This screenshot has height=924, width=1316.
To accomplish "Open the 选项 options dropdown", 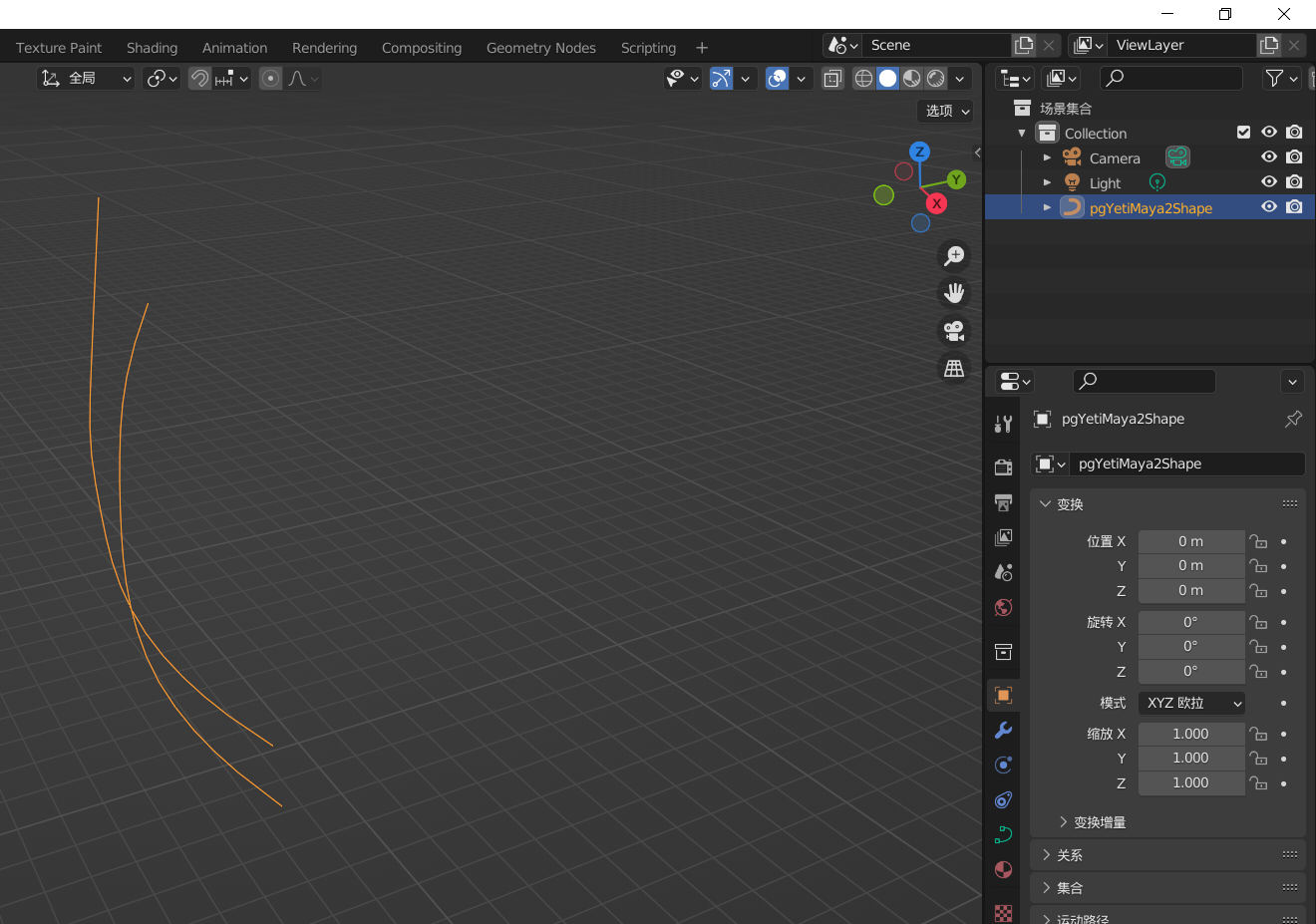I will tap(947, 111).
